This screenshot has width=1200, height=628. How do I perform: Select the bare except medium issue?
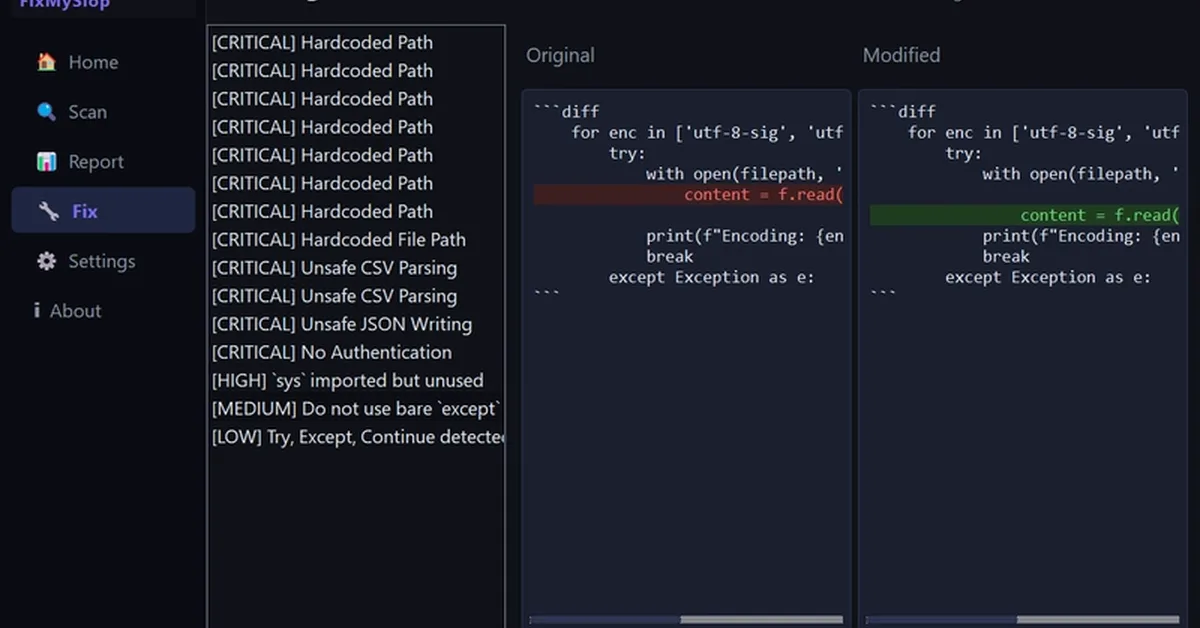355,409
